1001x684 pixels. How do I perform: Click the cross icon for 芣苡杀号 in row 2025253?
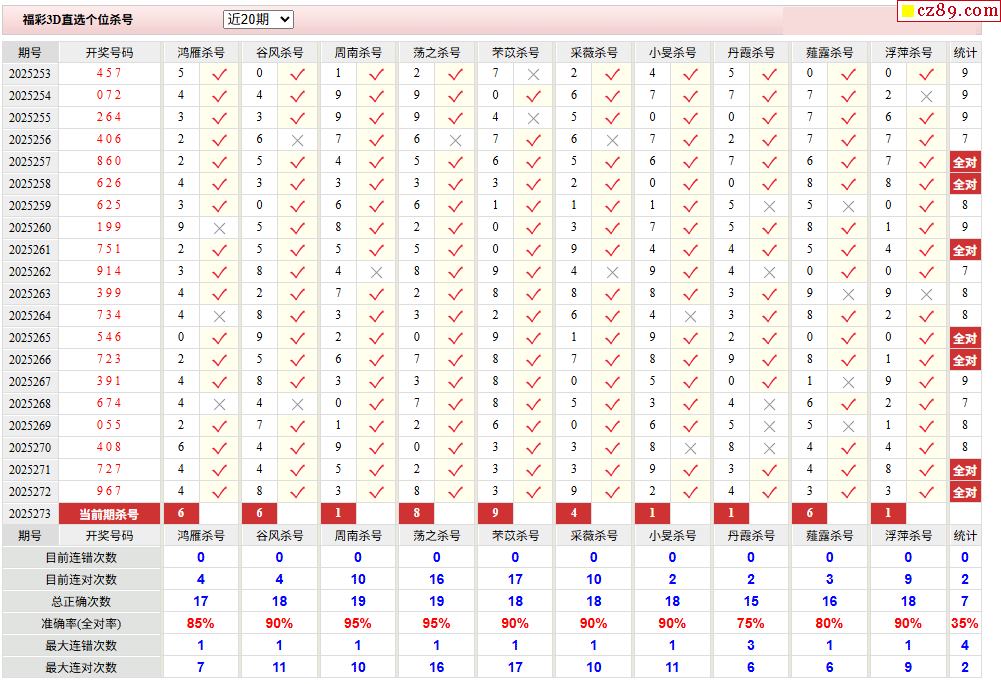tap(533, 74)
